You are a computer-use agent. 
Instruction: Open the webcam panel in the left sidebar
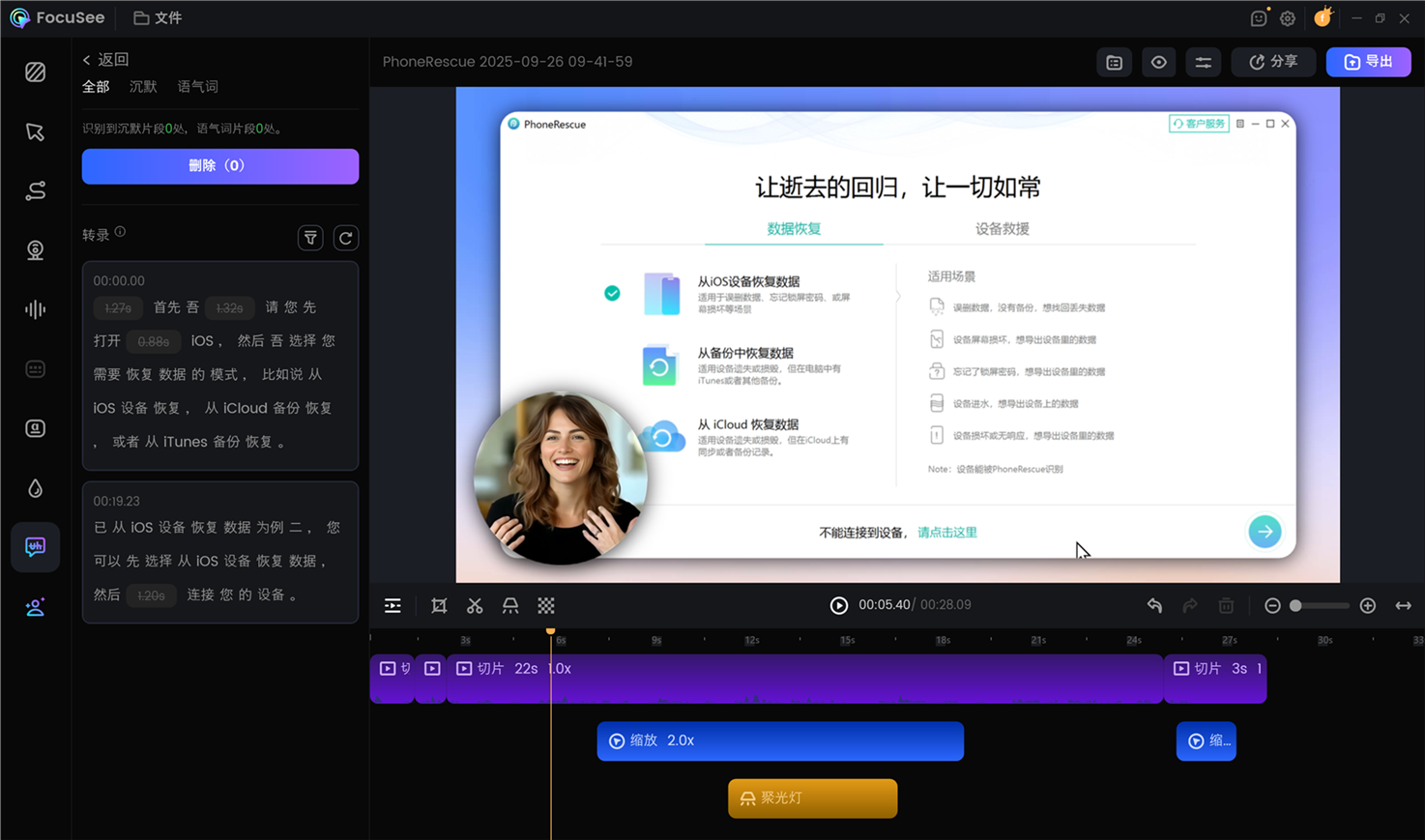click(35, 249)
